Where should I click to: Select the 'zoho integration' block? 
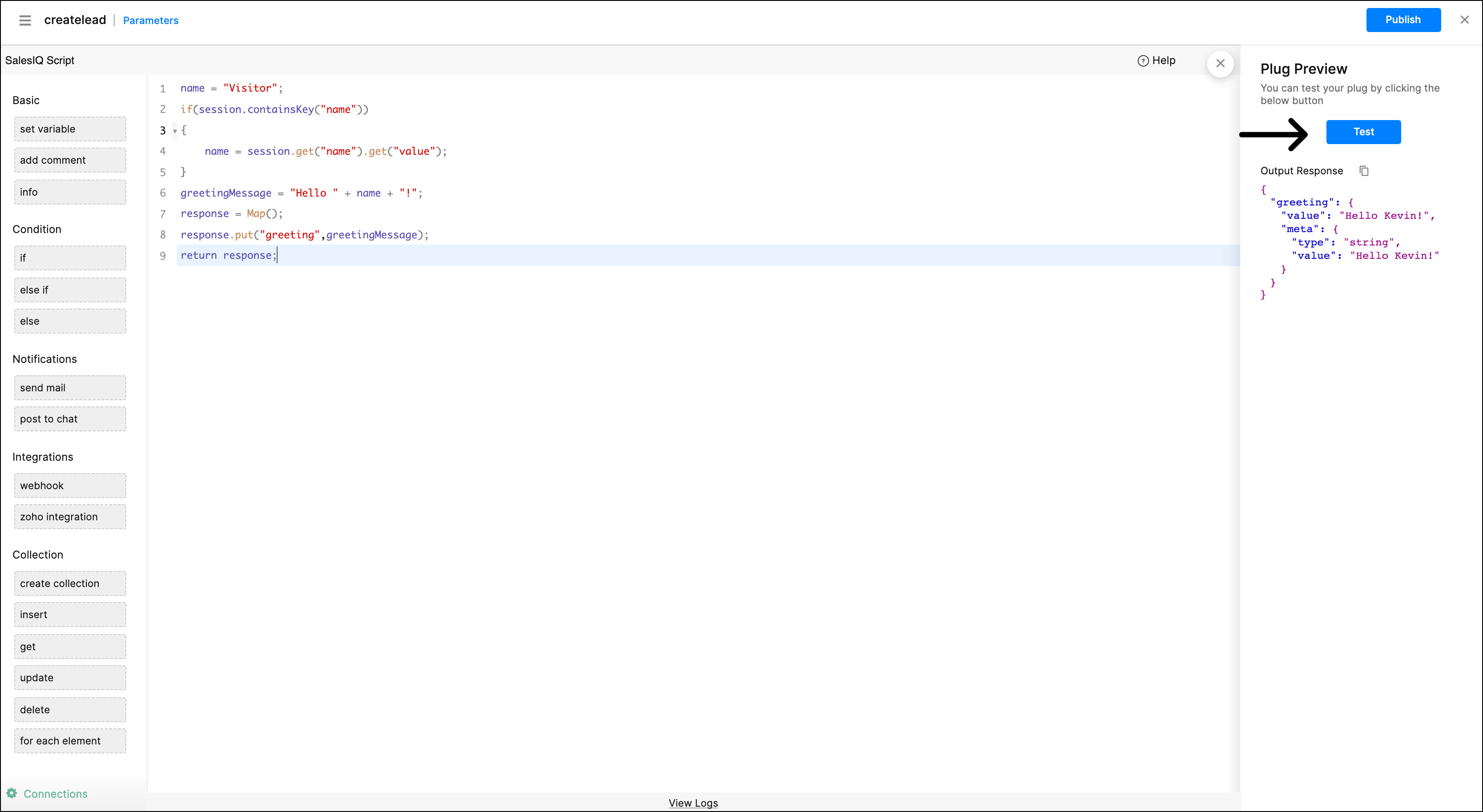70,517
